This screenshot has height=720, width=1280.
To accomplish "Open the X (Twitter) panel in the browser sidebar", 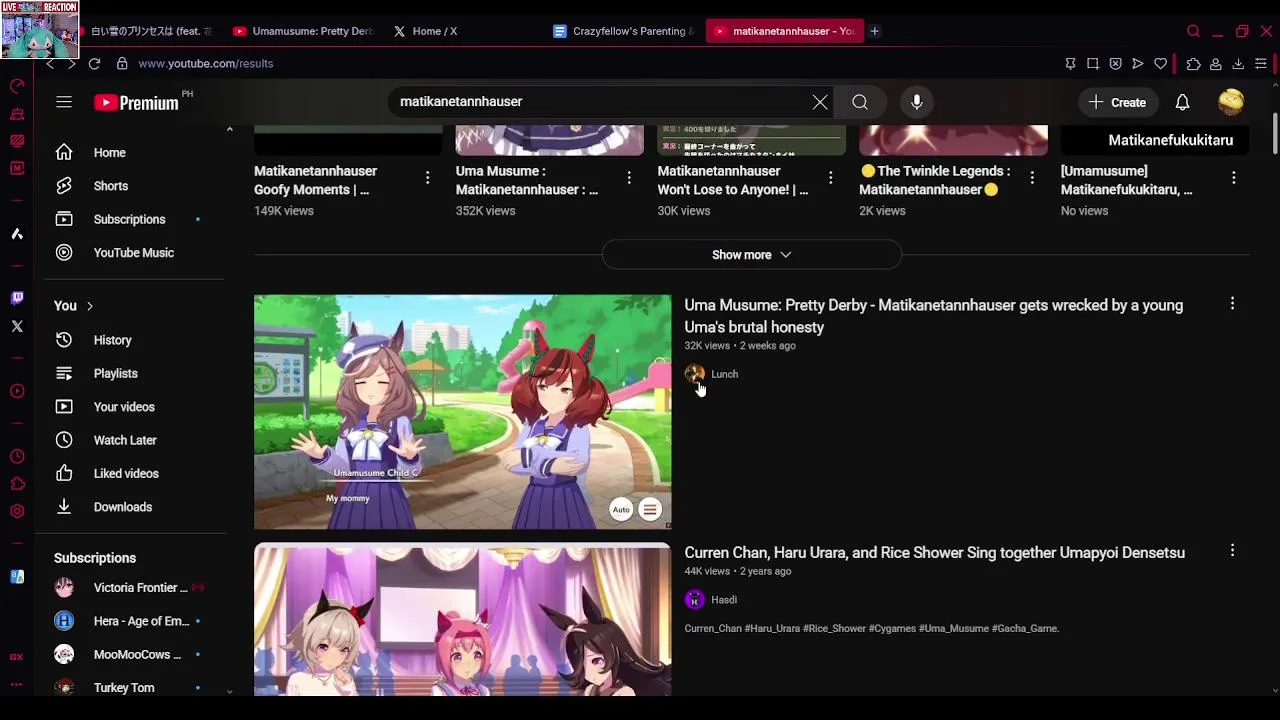I will 17,326.
